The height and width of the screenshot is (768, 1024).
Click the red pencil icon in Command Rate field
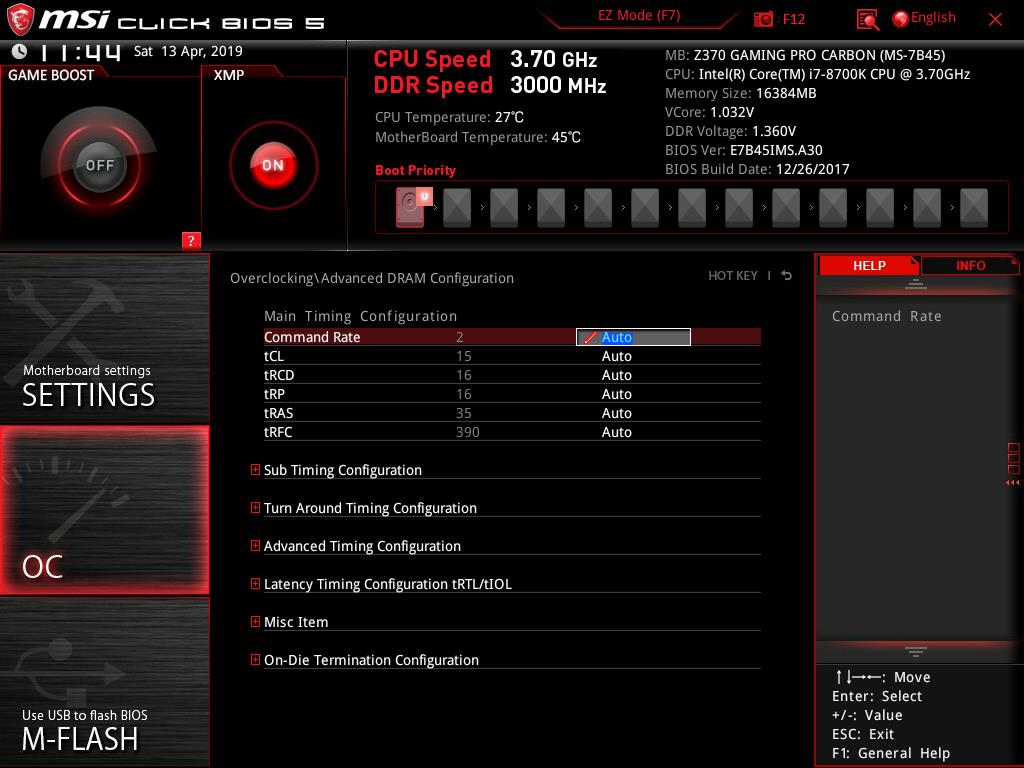point(590,338)
